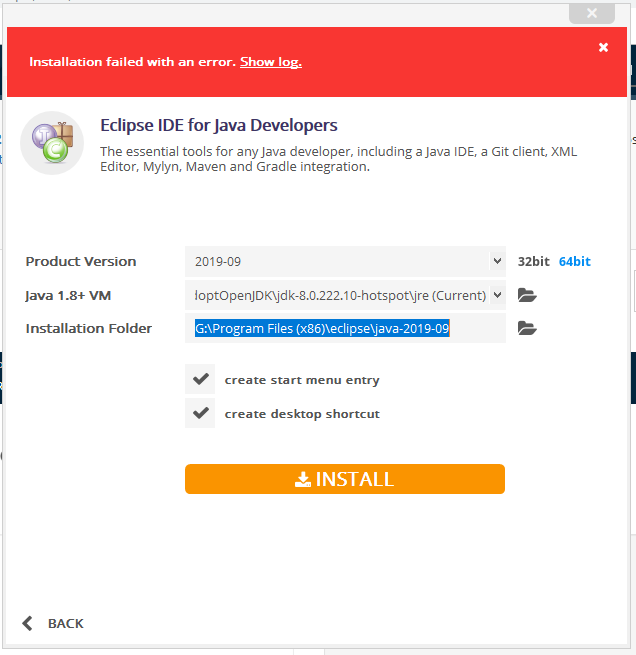This screenshot has height=655, width=636.
Task: Click the Eclipse IDE for Java Developers title
Action: pos(219,125)
